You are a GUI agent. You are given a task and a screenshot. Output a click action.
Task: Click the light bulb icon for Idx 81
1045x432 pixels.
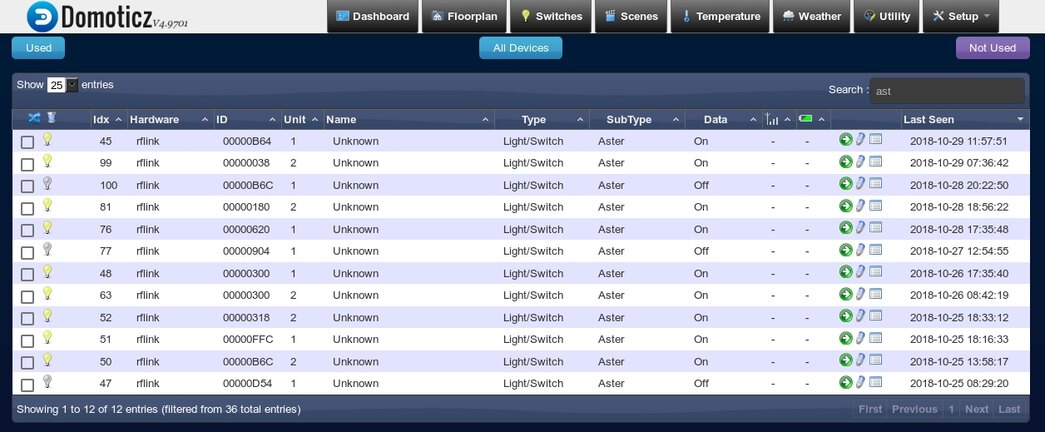point(47,206)
